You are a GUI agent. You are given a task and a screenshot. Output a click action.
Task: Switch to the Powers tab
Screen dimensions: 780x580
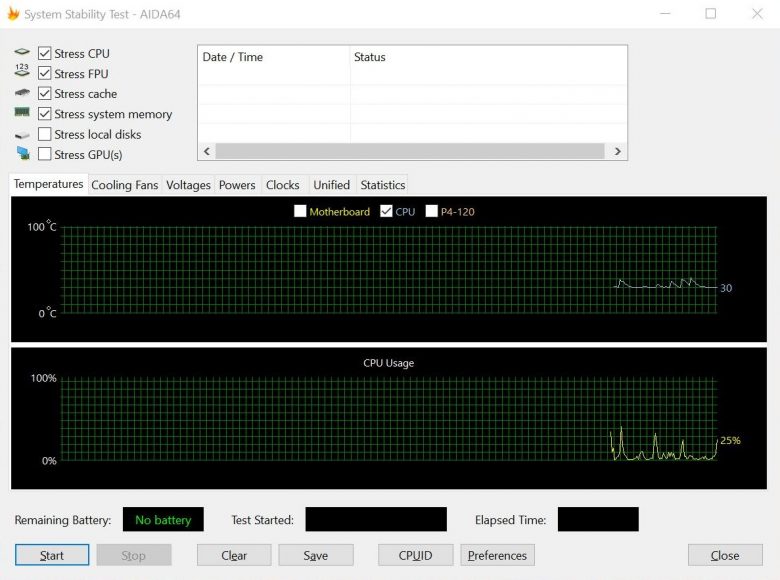pos(237,185)
